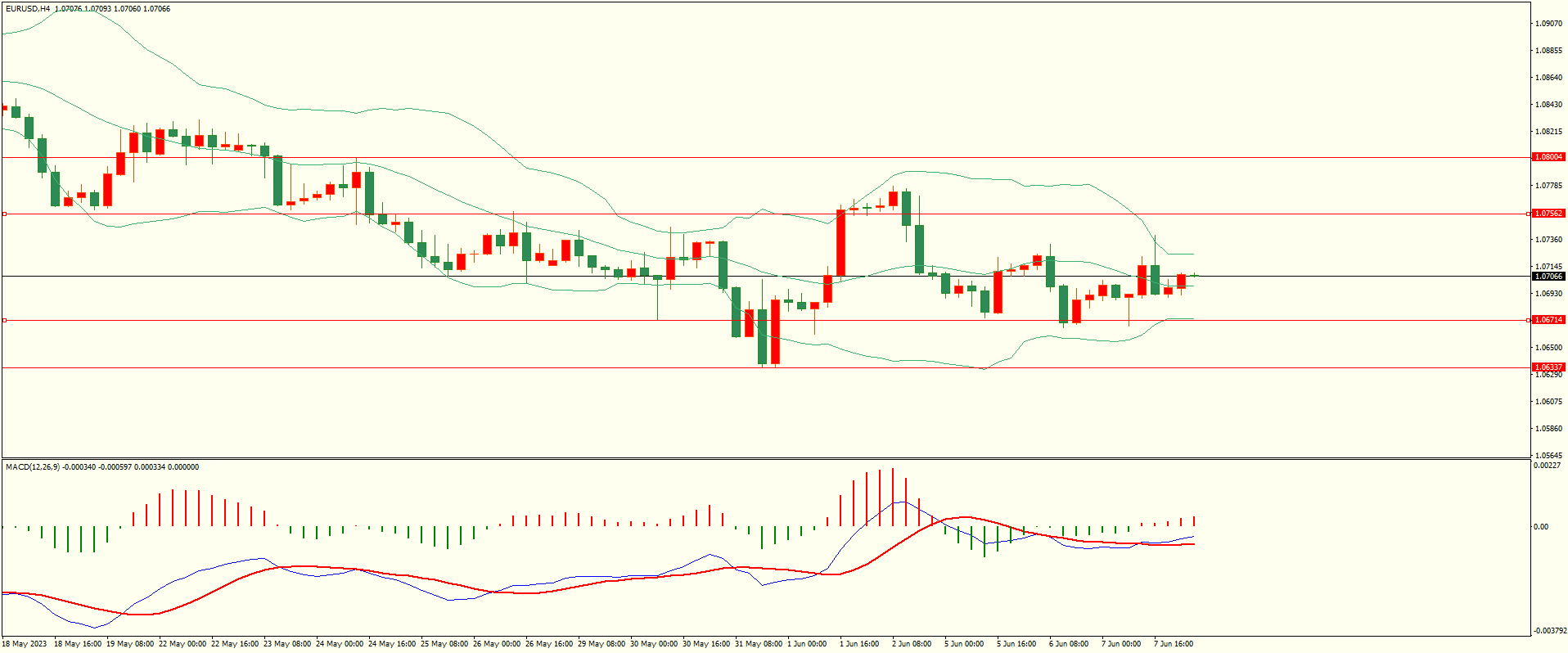This screenshot has height=653, width=1568.
Task: Click the 18 May 2023 date label
Action: [x=25, y=644]
